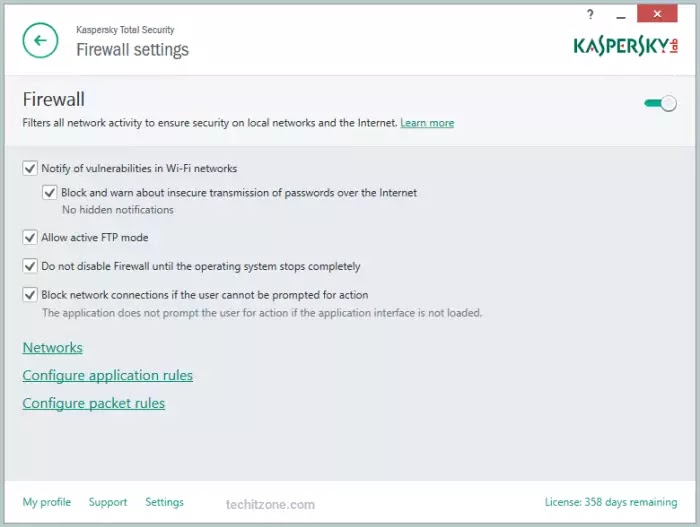The image size is (700, 527).
Task: Open Support in the footer
Action: click(108, 502)
